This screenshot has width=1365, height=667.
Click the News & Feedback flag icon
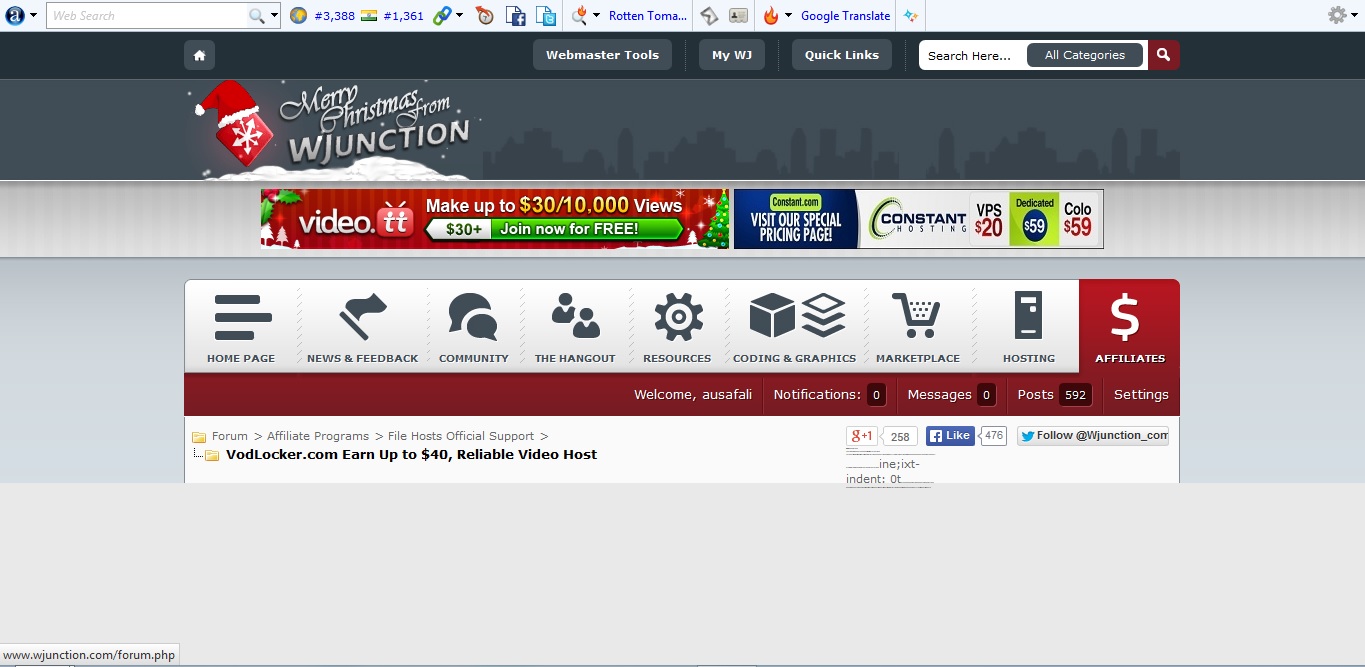click(362, 318)
